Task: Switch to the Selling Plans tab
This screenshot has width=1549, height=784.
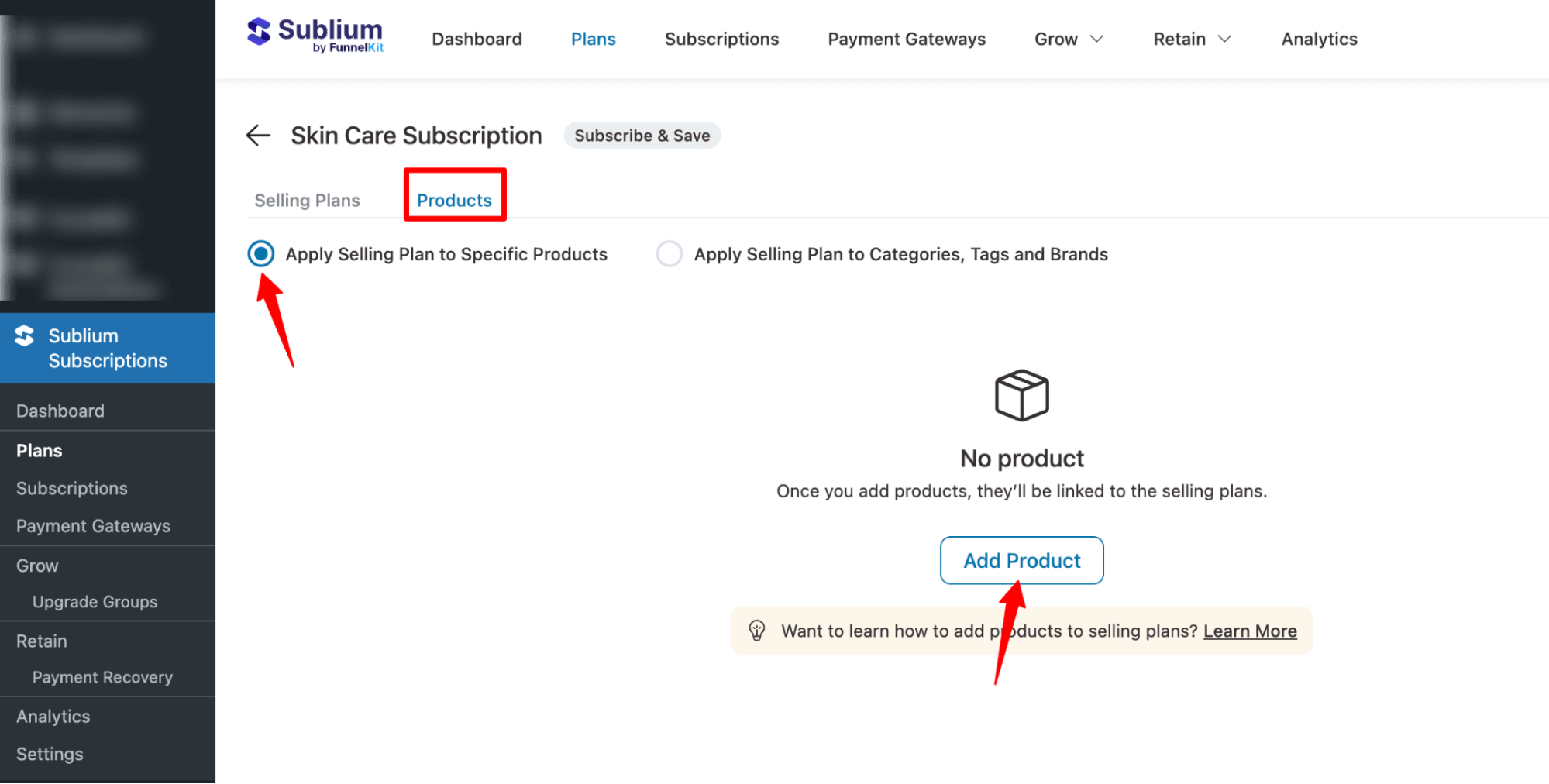Action: coord(307,200)
